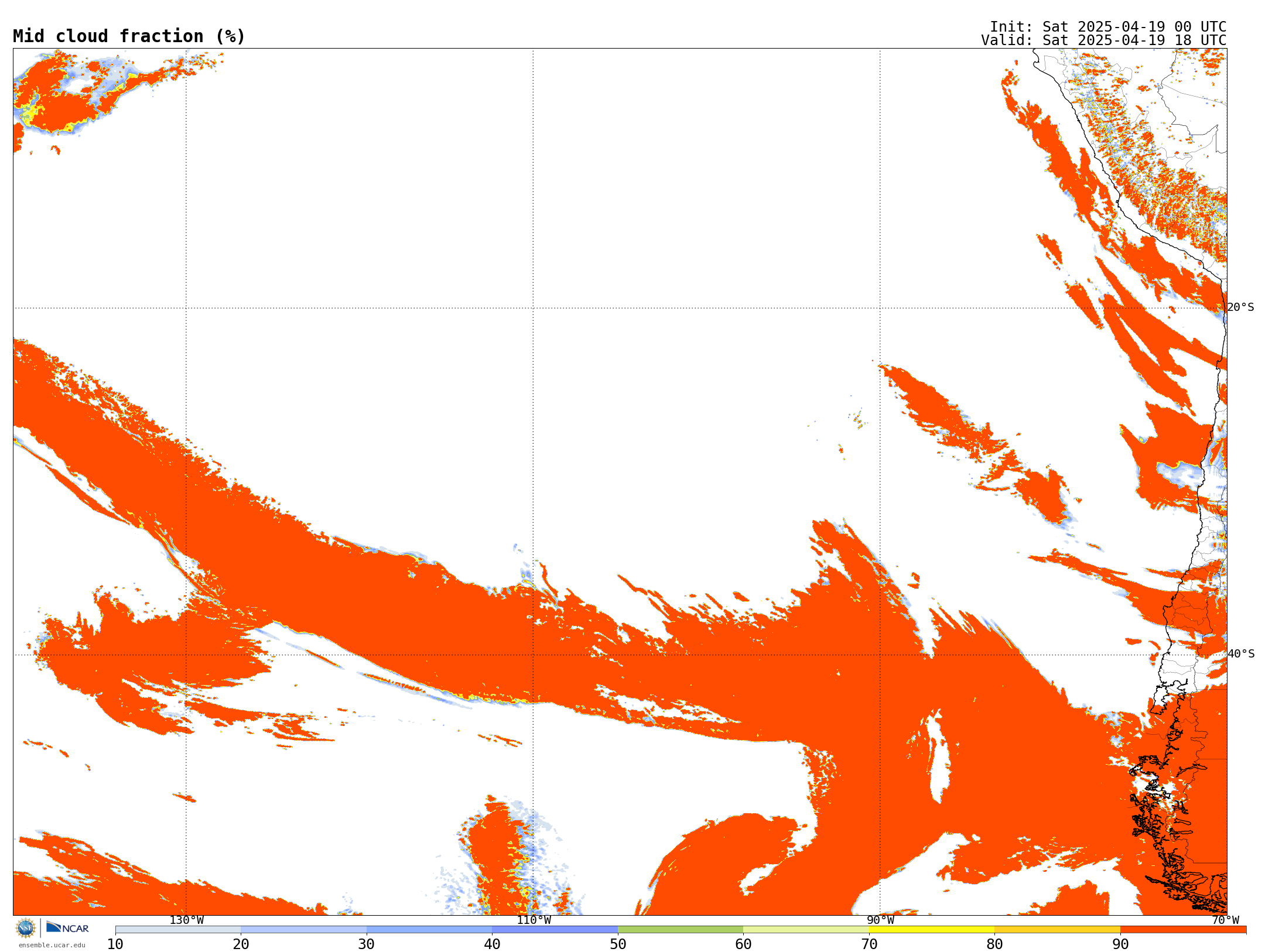1265x952 pixels.
Task: Click the NCAR logo
Action: point(67,927)
